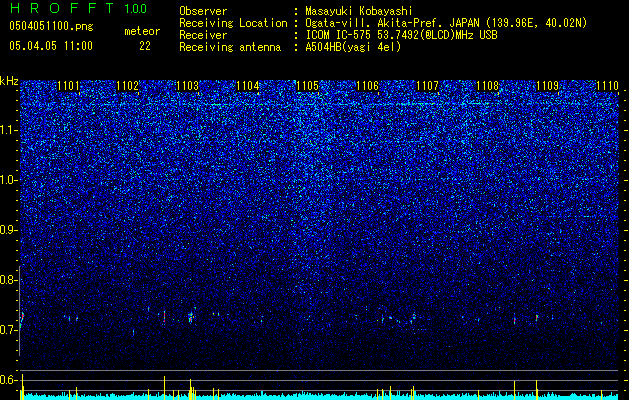The height and width of the screenshot is (400, 629).
Task: Click the 0.6 kHz axis label
Action: [x=7, y=380]
